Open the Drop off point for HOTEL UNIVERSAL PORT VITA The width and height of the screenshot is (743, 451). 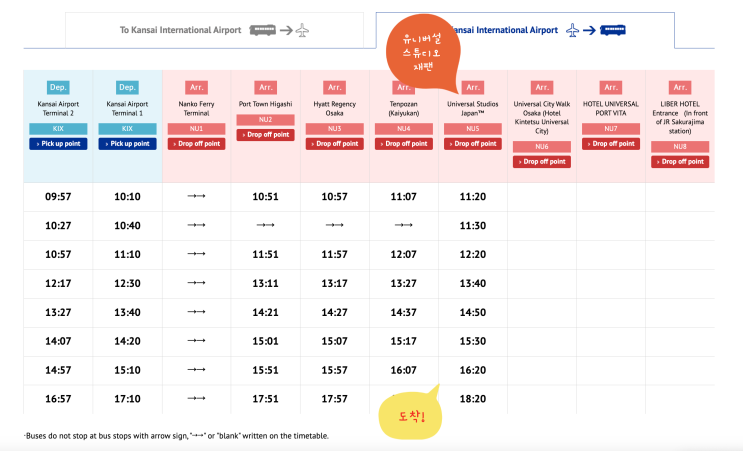point(611,144)
